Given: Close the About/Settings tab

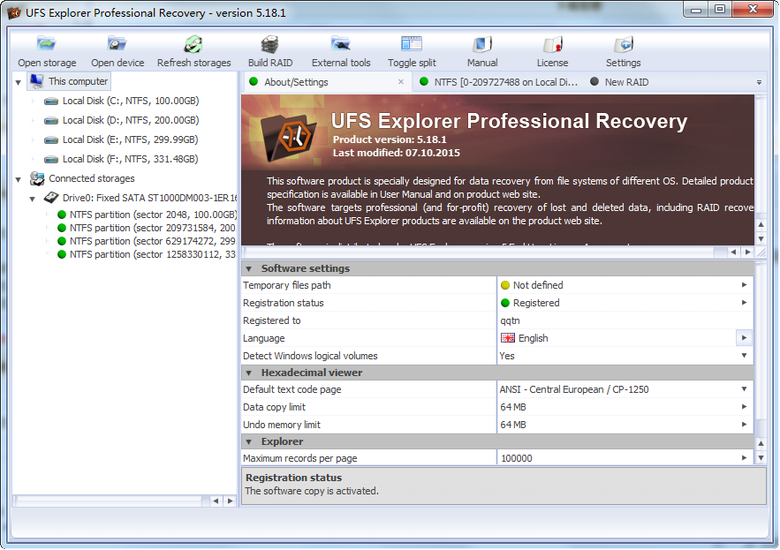Looking at the screenshot, I should (x=401, y=82).
